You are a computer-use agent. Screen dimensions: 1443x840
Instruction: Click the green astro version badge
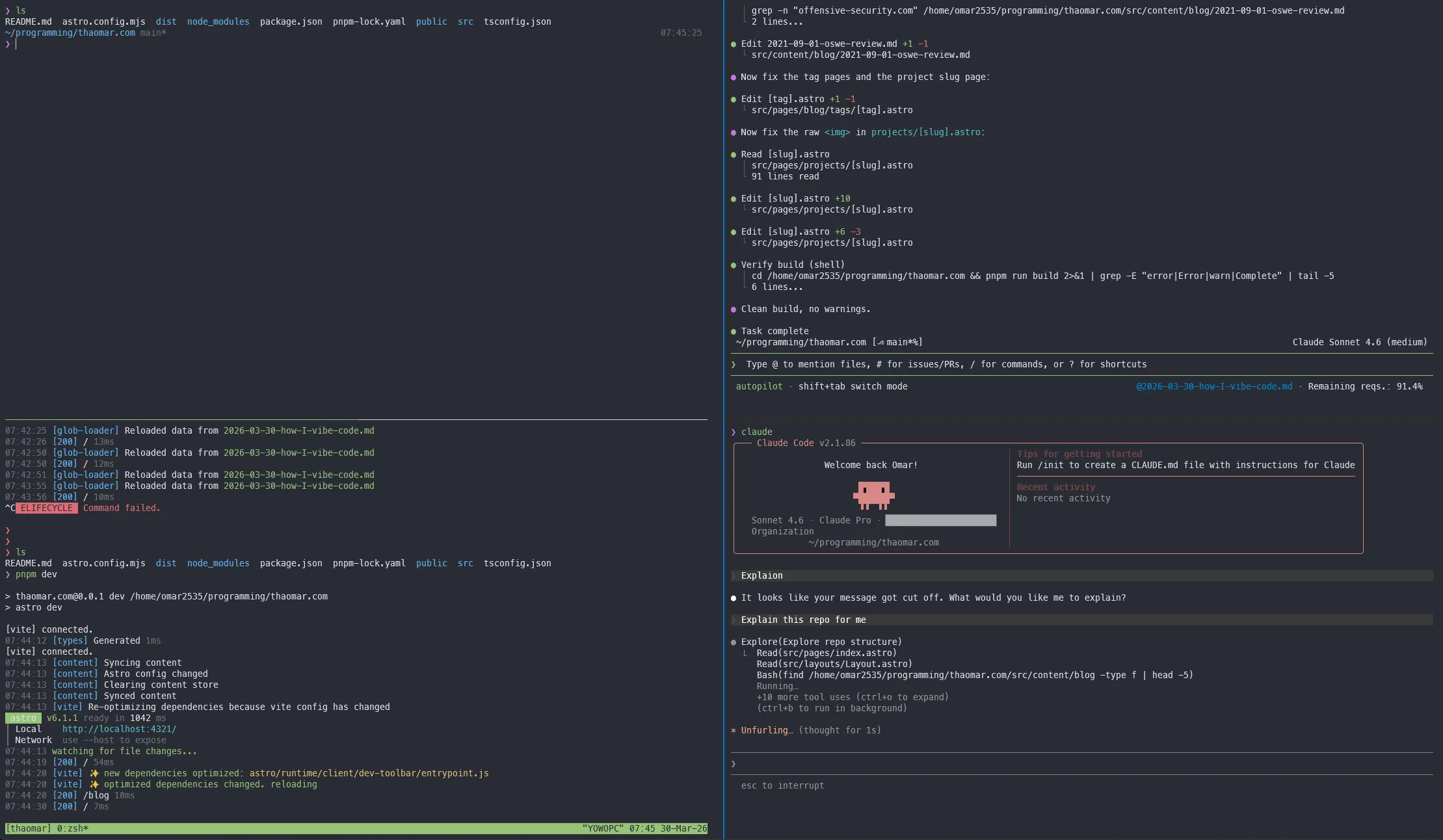(23, 718)
